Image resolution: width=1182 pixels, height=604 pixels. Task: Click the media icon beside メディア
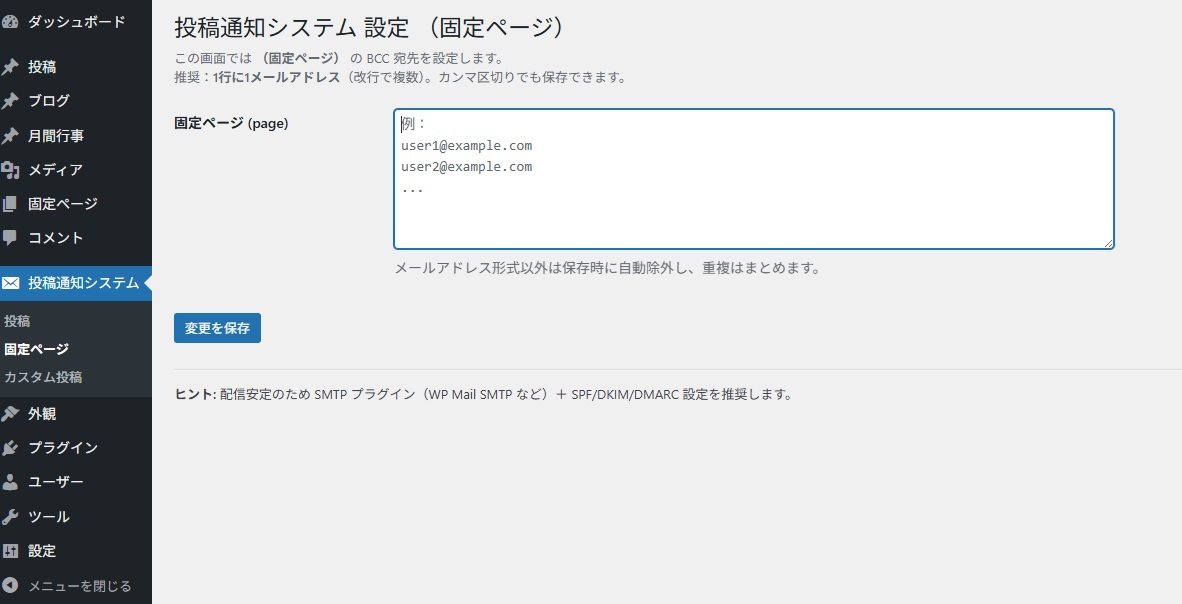click(10, 170)
